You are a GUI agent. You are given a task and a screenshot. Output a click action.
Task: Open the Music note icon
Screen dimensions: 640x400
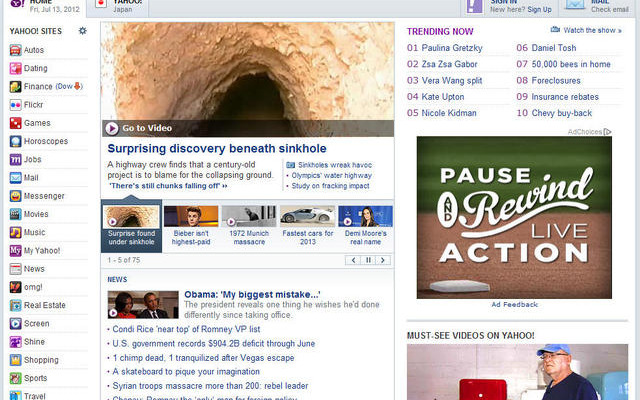point(16,232)
